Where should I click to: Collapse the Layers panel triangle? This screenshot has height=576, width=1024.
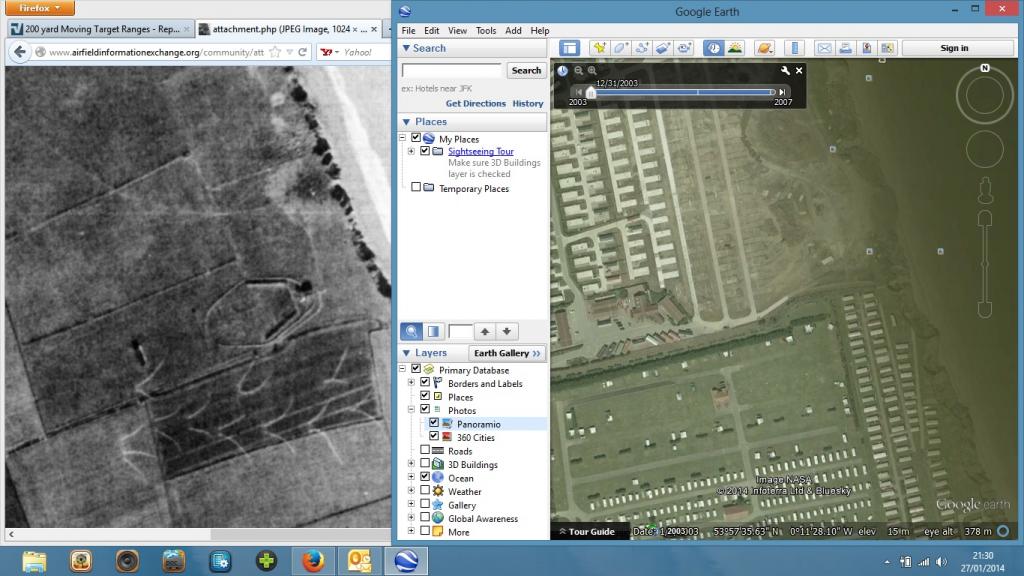[x=406, y=353]
